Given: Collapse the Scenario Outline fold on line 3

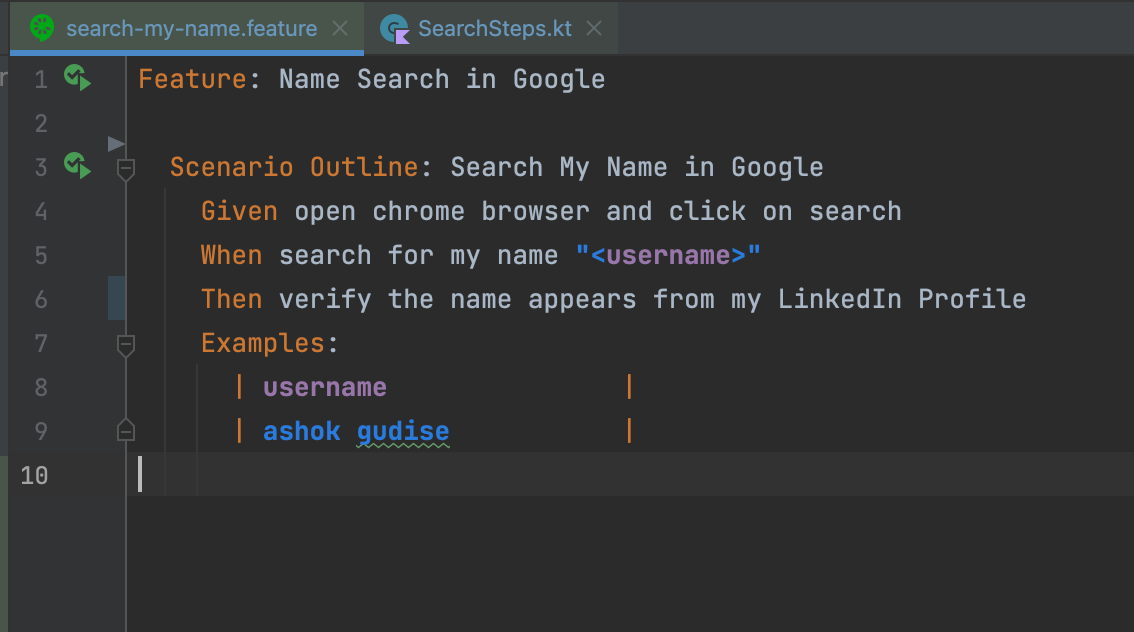Looking at the screenshot, I should tap(126, 168).
